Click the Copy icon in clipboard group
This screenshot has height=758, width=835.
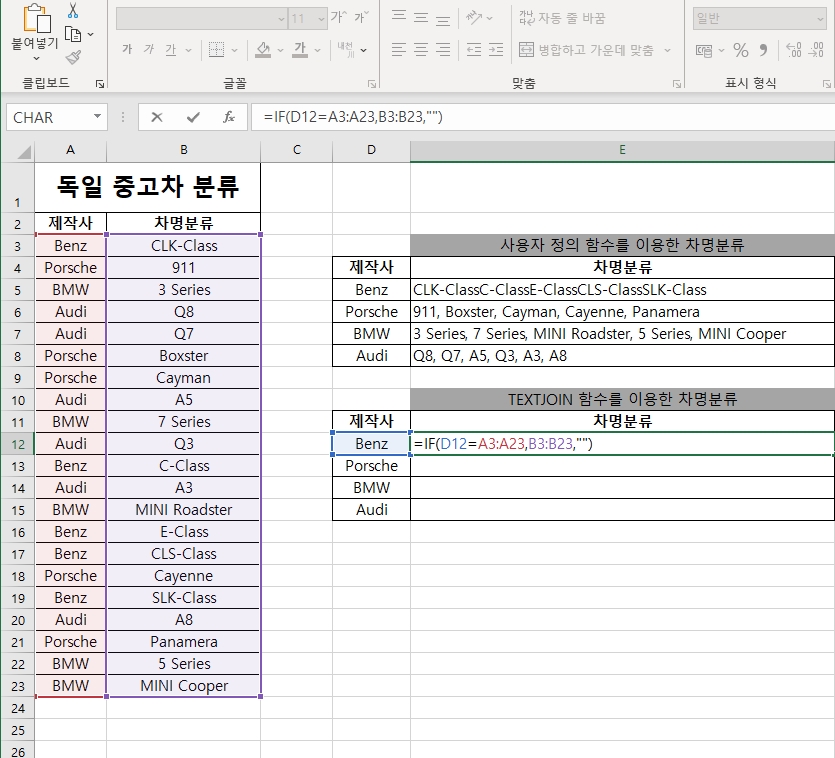(x=73, y=35)
